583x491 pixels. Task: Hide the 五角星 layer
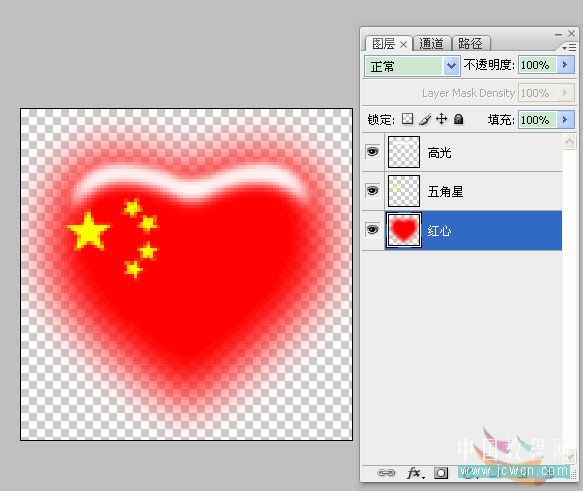373,191
